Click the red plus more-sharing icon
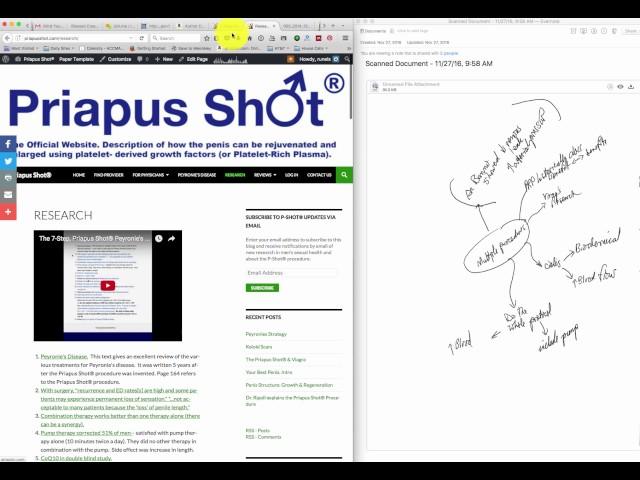Viewport: 640px width, 480px height. coord(8,212)
